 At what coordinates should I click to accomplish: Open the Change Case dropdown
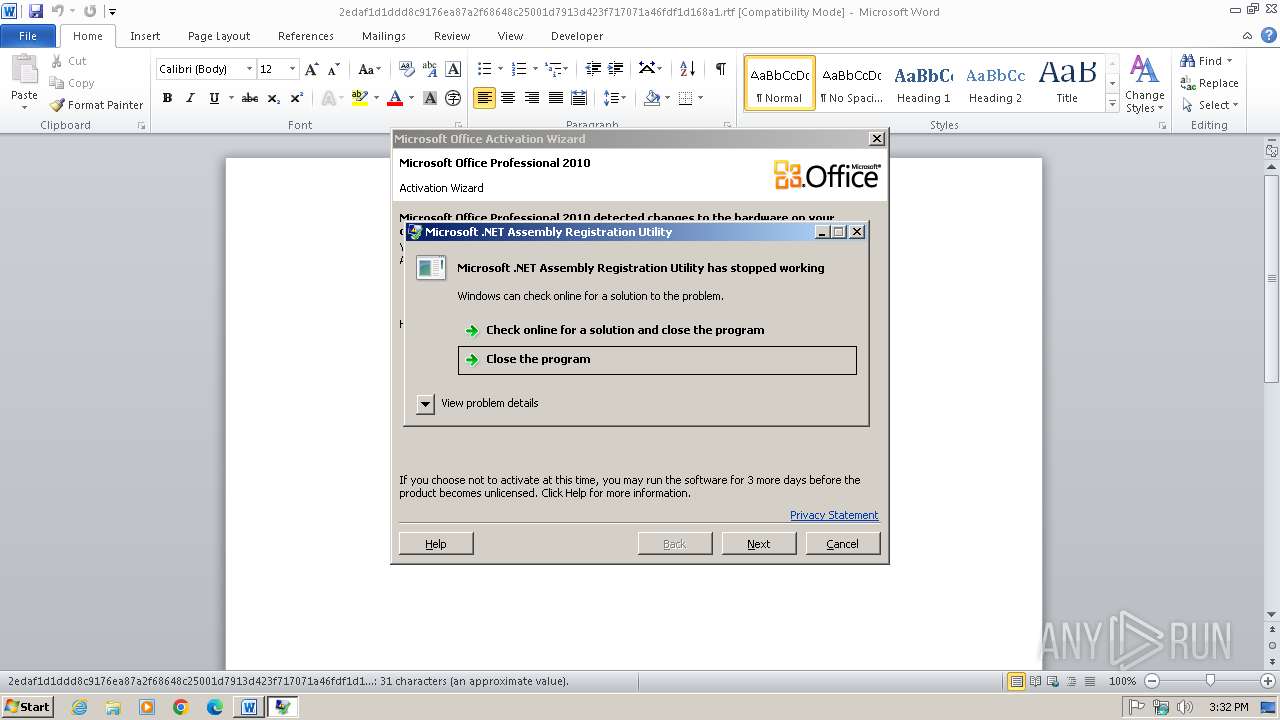point(369,69)
